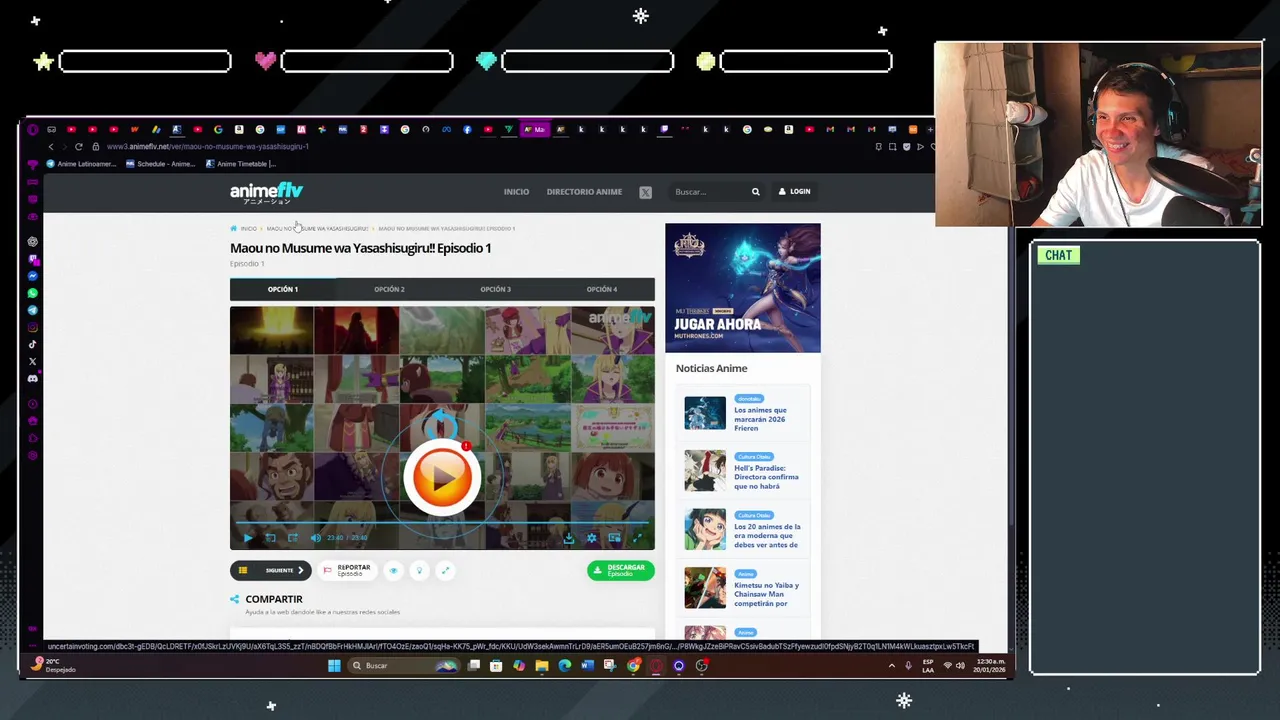Click Frieren news thumbnail

click(x=705, y=413)
